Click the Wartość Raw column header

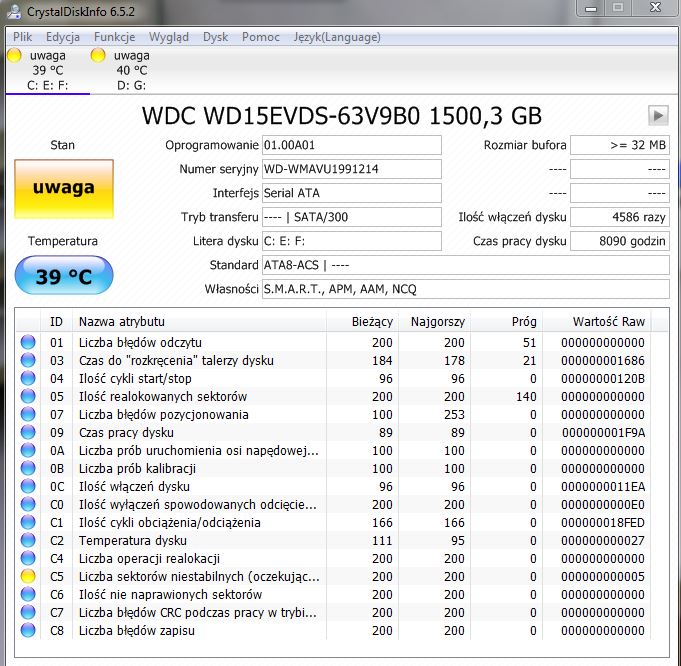[x=597, y=321]
